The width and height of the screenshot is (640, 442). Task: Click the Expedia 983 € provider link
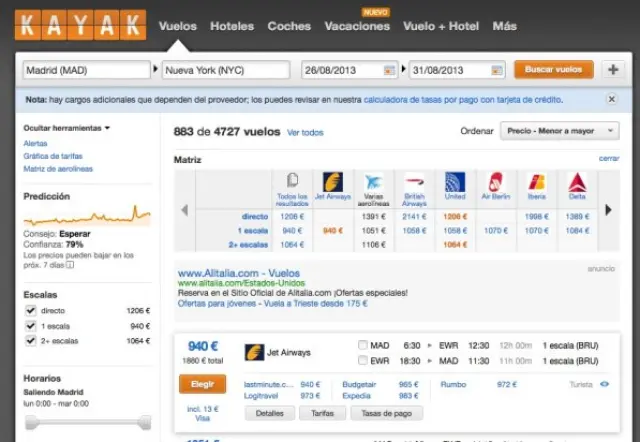(x=380, y=396)
